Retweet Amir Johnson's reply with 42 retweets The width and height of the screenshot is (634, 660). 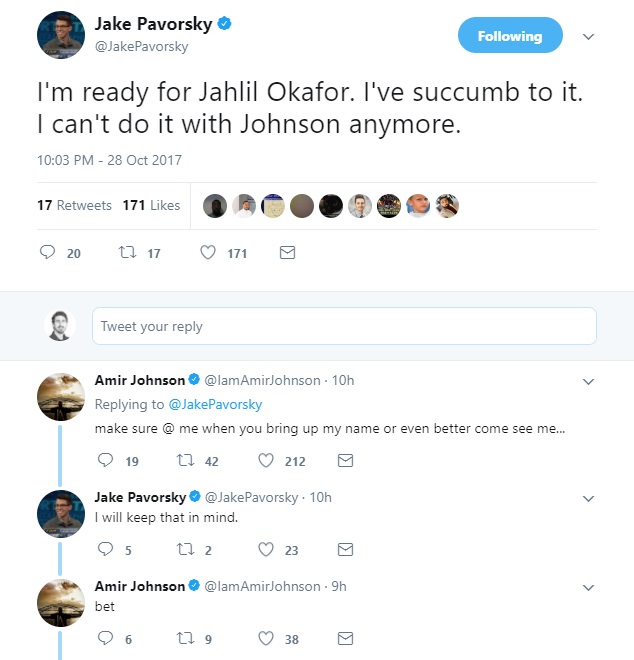[185, 461]
